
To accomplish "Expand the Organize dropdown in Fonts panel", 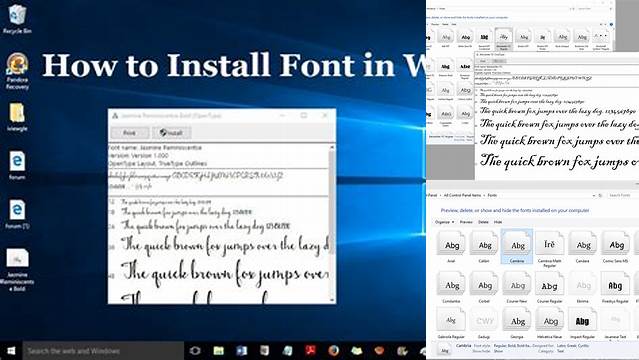I will pyautogui.click(x=444, y=222).
